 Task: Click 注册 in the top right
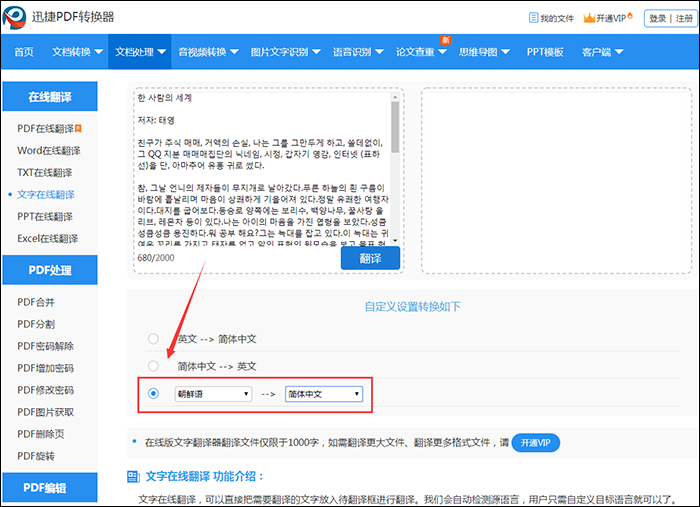coord(684,18)
